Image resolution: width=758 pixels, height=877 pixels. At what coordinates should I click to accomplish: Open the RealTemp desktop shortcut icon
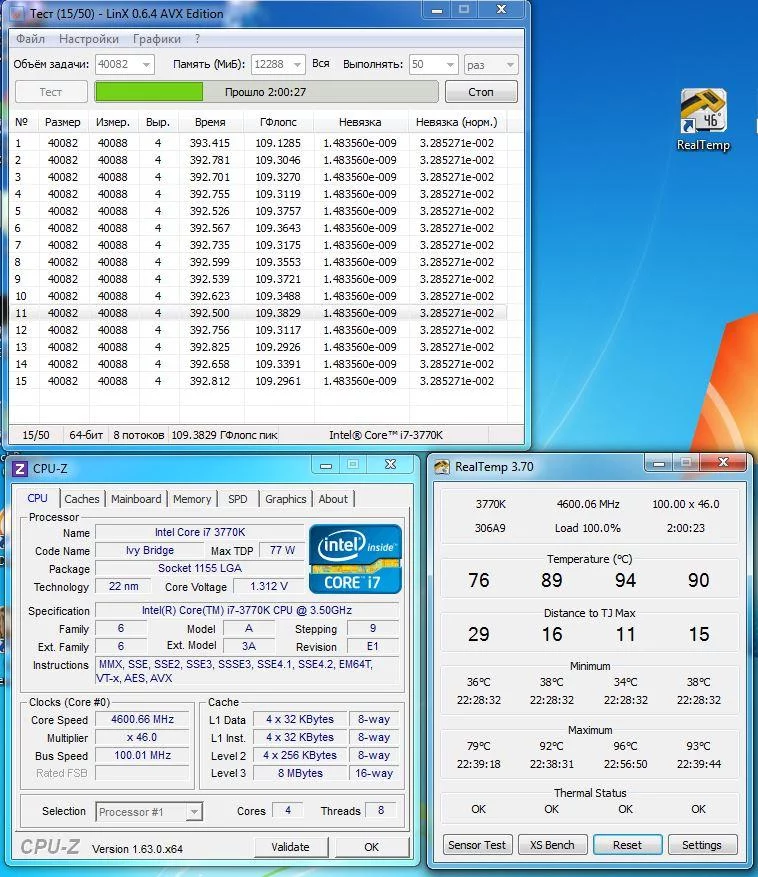coord(703,120)
